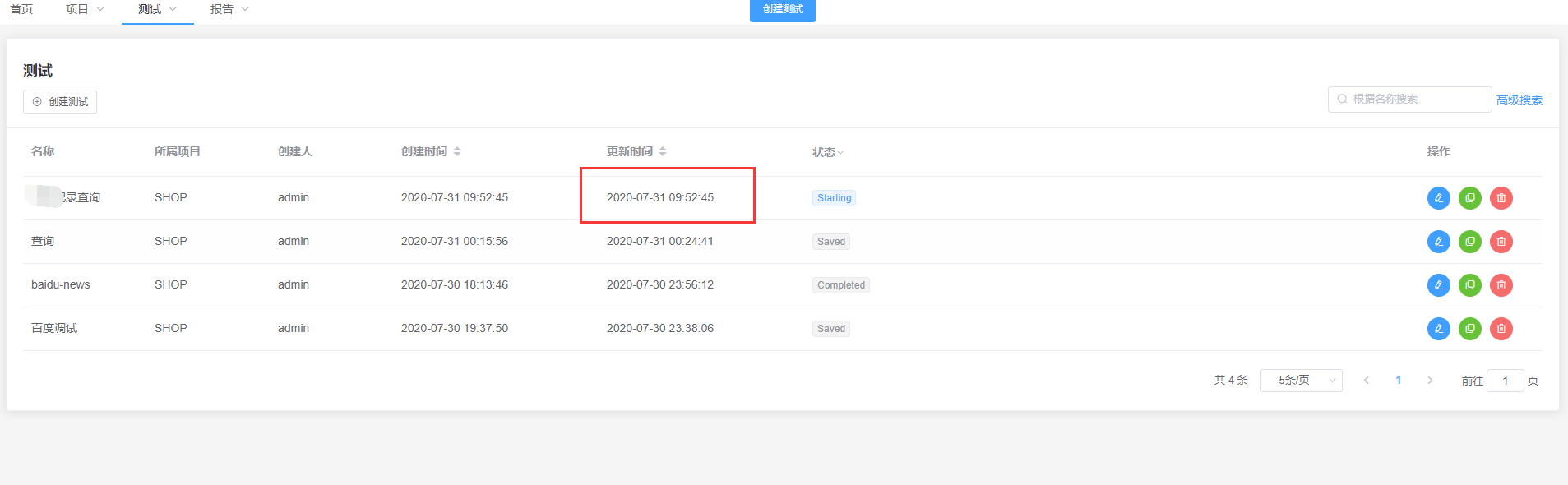Viewport: 1568px width, 485px height.
Task: Expand the 报告 menu
Action: 229,9
